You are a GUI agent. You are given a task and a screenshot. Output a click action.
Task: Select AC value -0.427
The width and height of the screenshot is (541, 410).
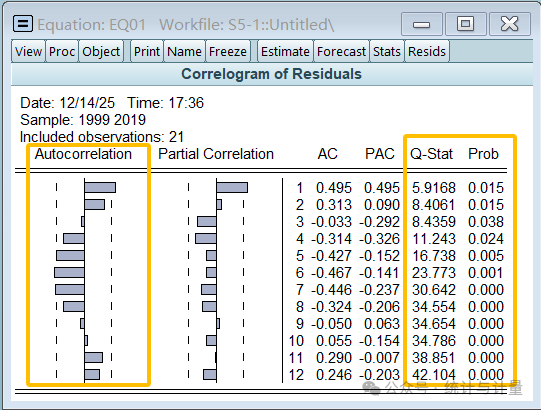tap(331, 256)
